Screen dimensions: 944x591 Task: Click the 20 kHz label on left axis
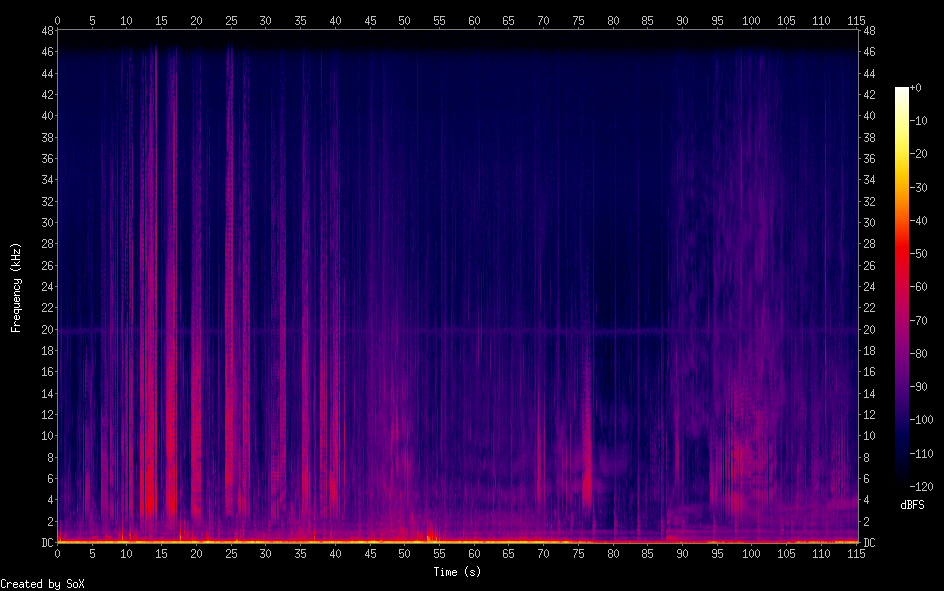pos(44,329)
